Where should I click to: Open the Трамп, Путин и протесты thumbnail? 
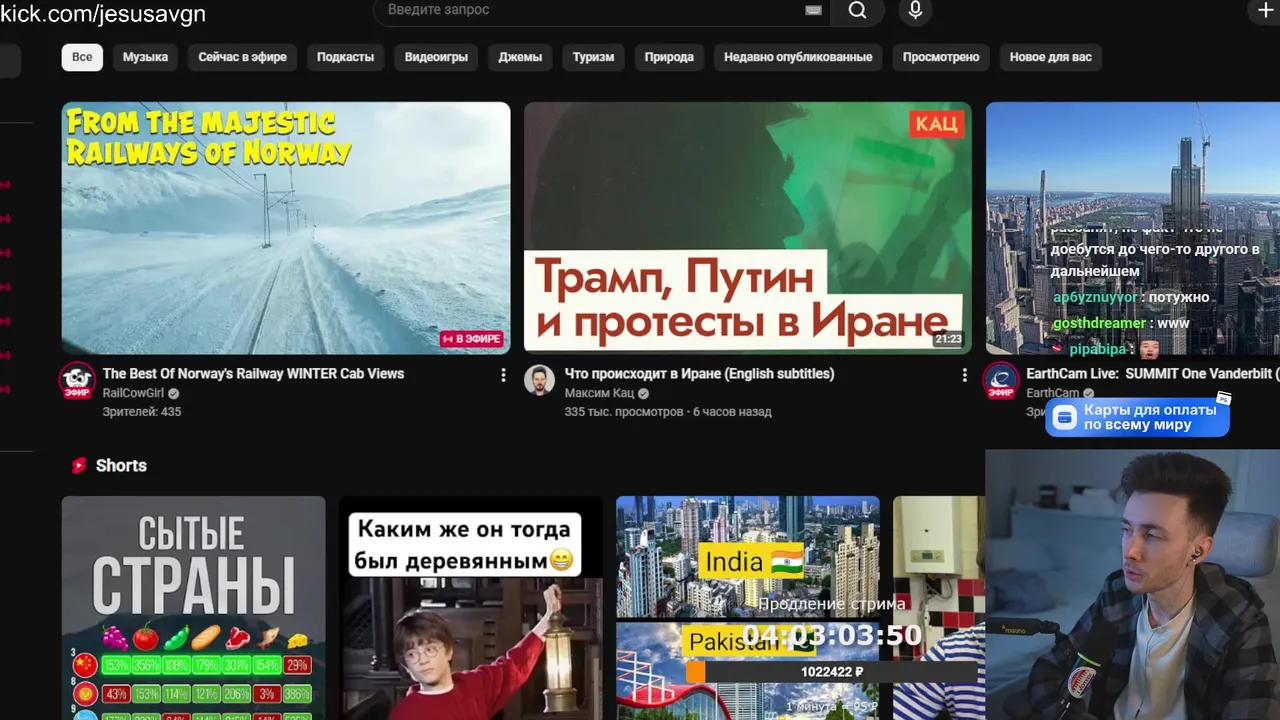click(x=748, y=228)
